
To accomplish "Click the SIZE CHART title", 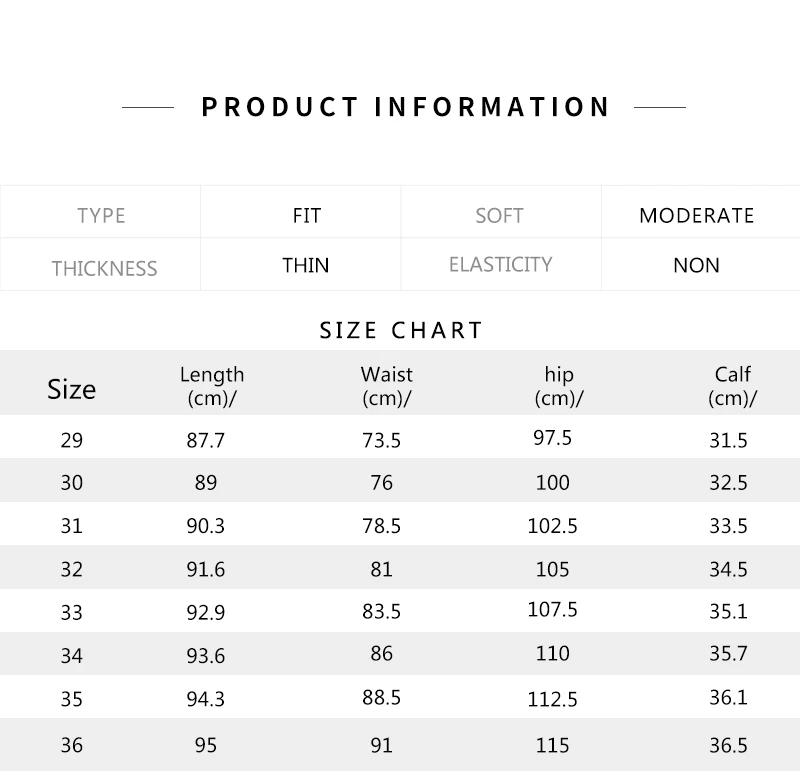I will [x=401, y=330].
